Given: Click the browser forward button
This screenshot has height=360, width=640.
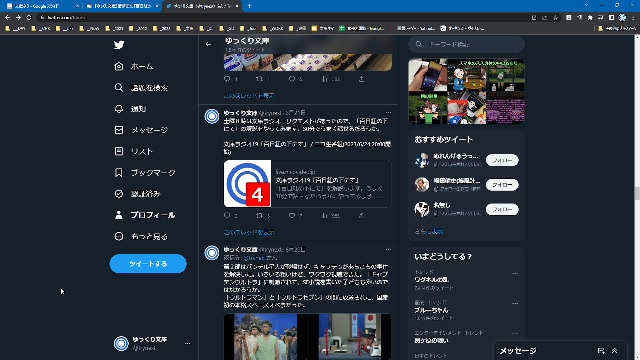Looking at the screenshot, I should [18, 18].
